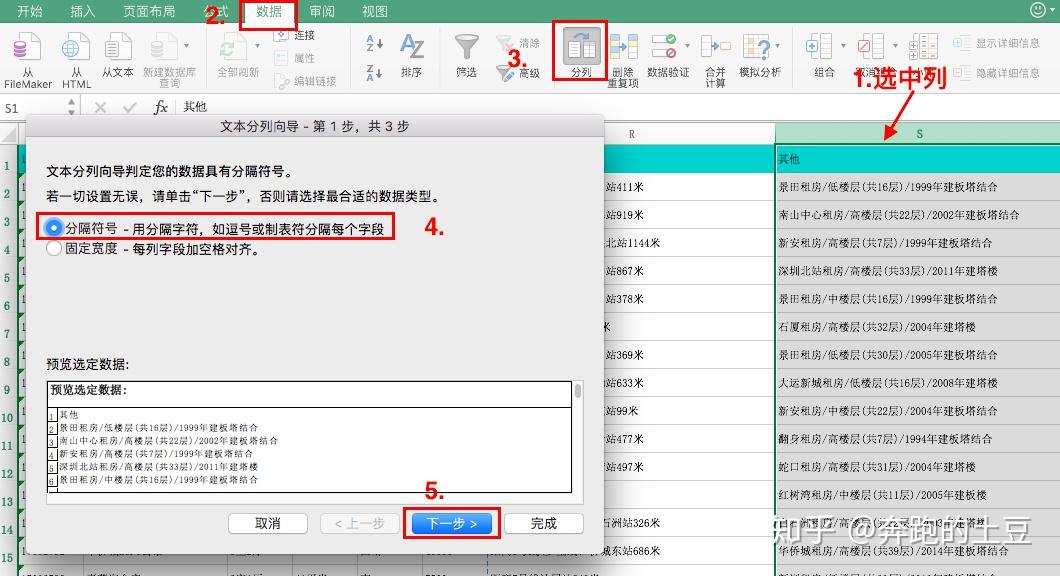Open the What-If Analysis dropdown arrow
Image resolution: width=1060 pixels, height=576 pixels.
click(777, 46)
